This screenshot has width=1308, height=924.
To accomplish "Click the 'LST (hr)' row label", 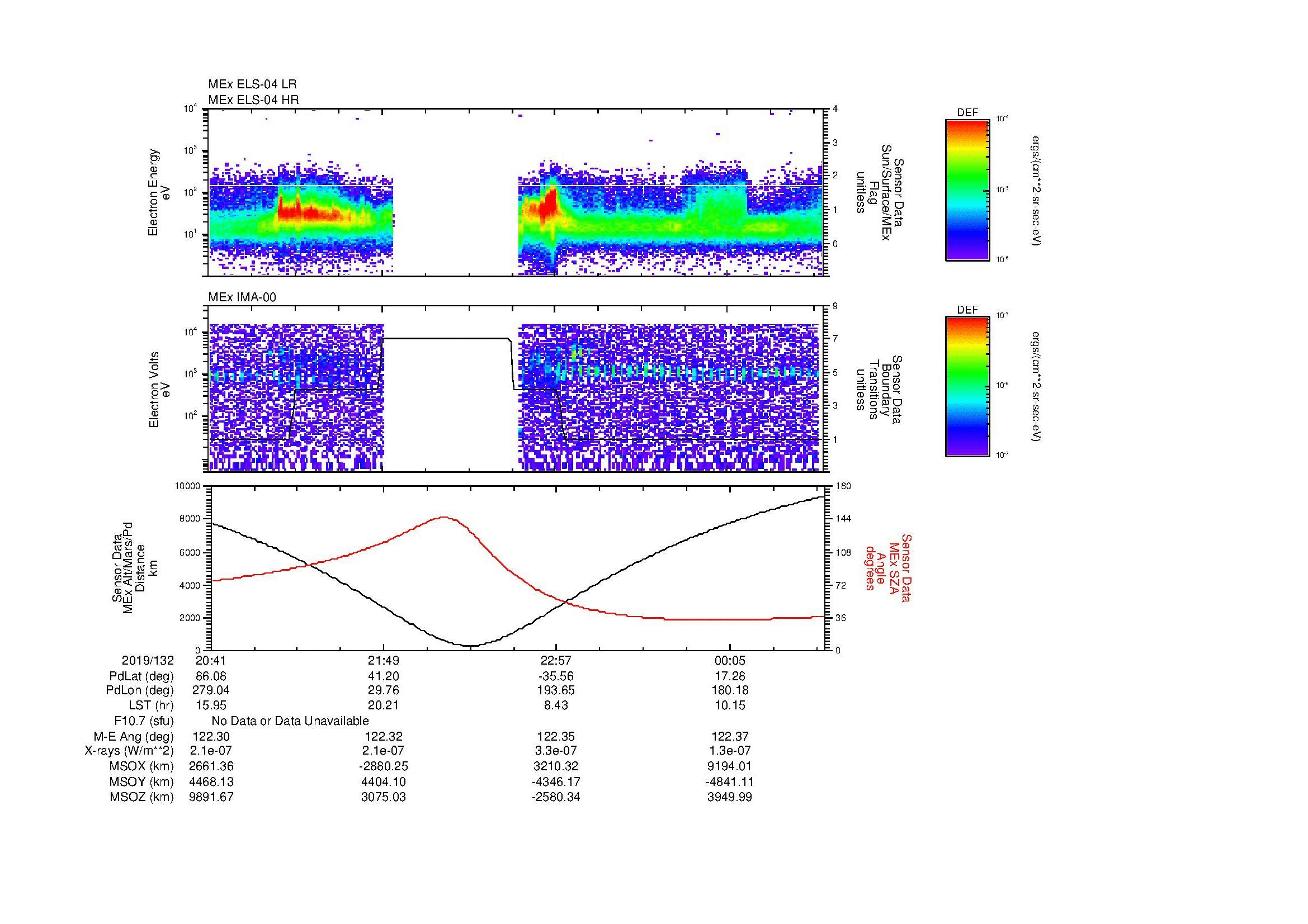I will tap(151, 705).
